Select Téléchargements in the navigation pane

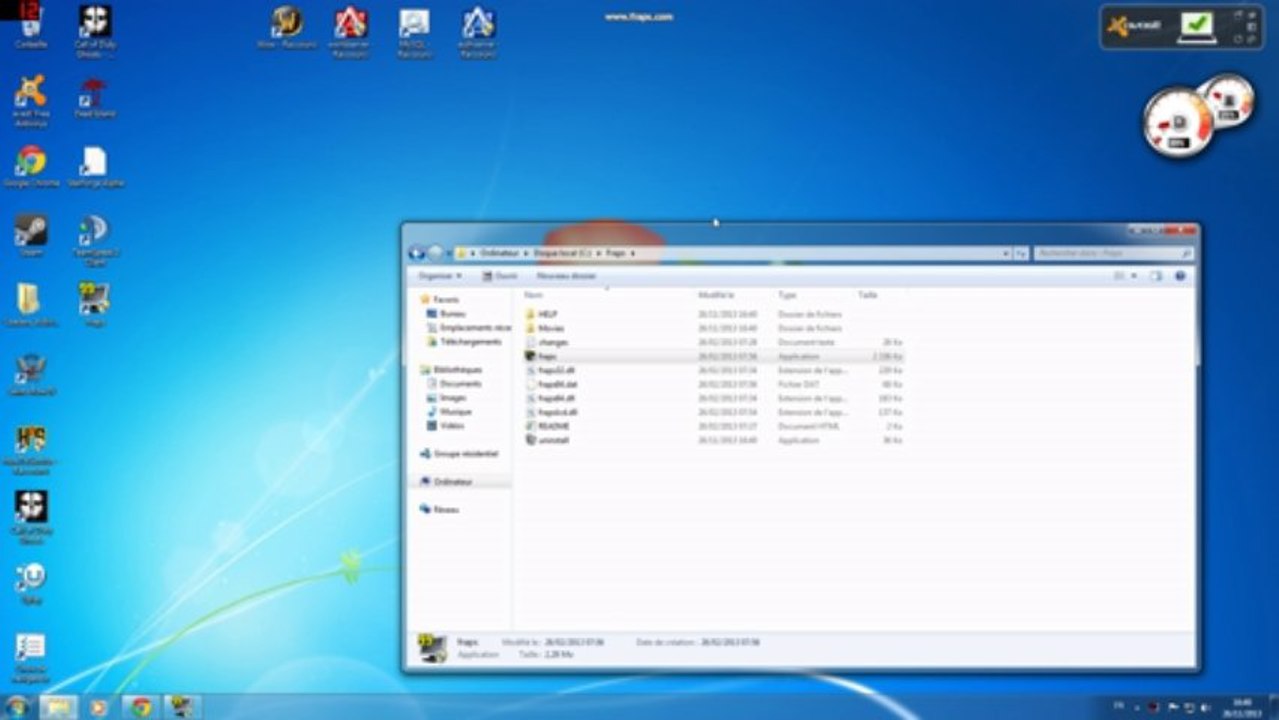pyautogui.click(x=464, y=341)
